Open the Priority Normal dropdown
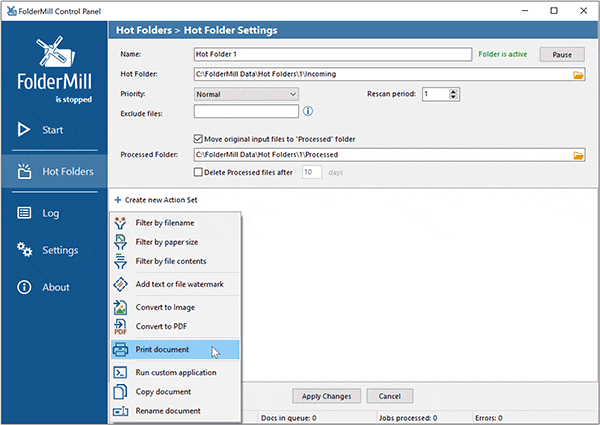Image resolution: width=600 pixels, height=425 pixels. (x=246, y=94)
